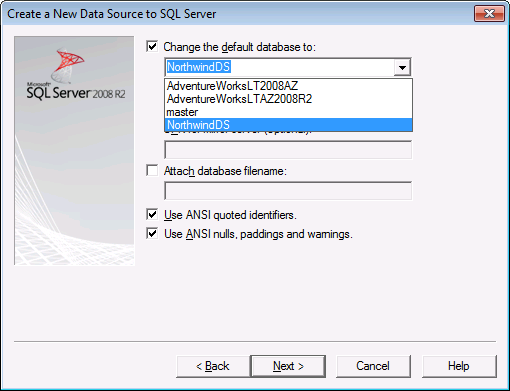Enable Attach database filename checkbox
This screenshot has height=391, width=510.
[x=152, y=171]
